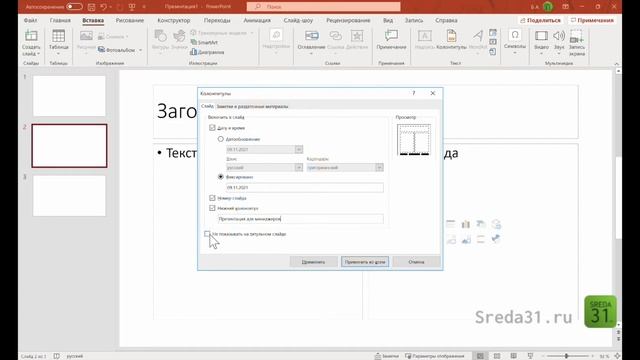Toggle the Дату и время checkbox
The height and width of the screenshot is (360, 640).
coord(212,128)
